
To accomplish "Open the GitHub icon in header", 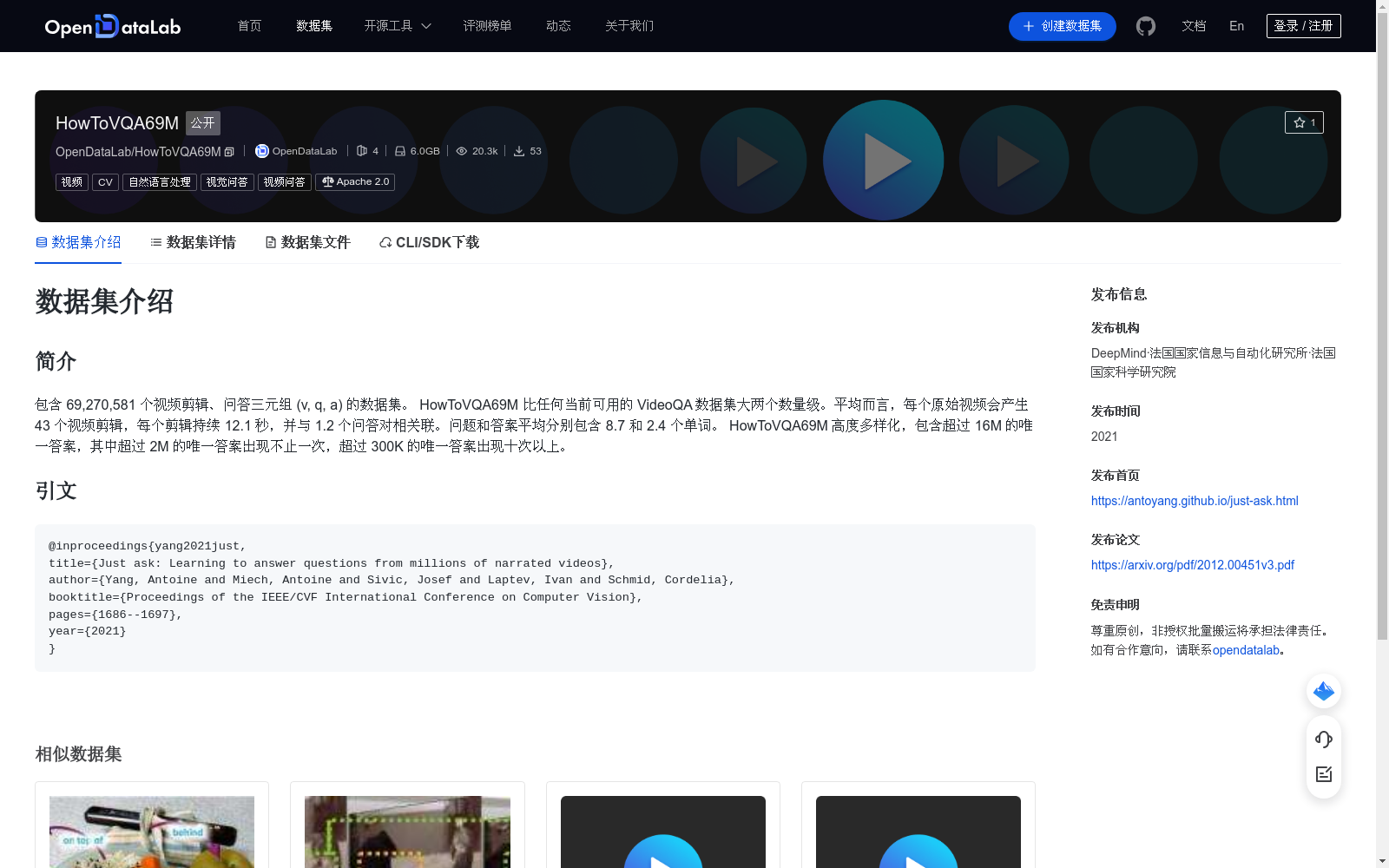I will tap(1146, 26).
